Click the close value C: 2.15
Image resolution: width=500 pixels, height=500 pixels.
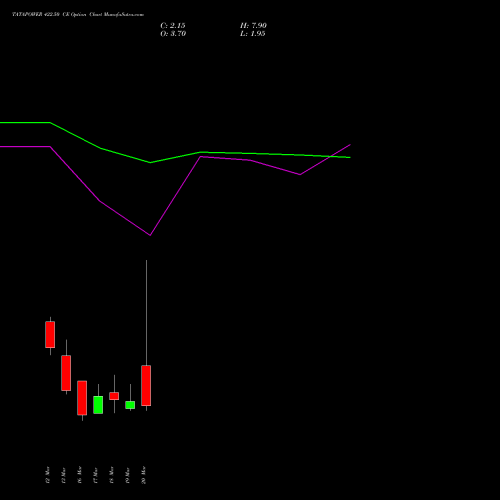(173, 26)
